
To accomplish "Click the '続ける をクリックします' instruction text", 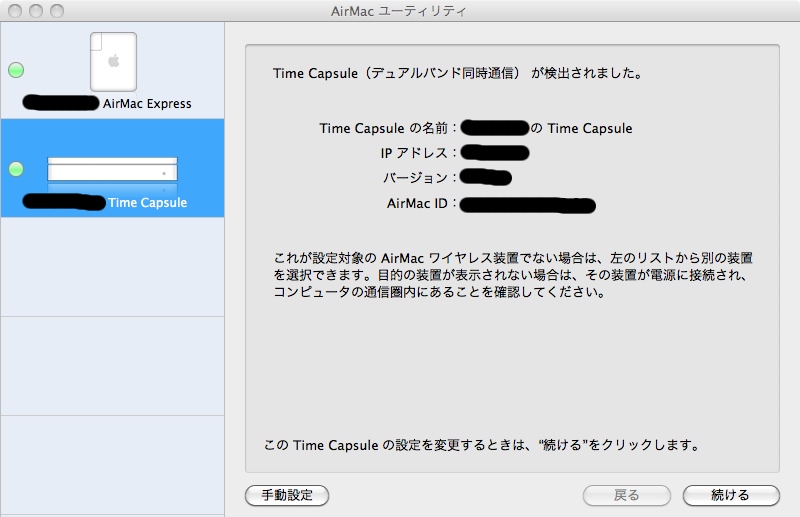I will click(x=482, y=445).
